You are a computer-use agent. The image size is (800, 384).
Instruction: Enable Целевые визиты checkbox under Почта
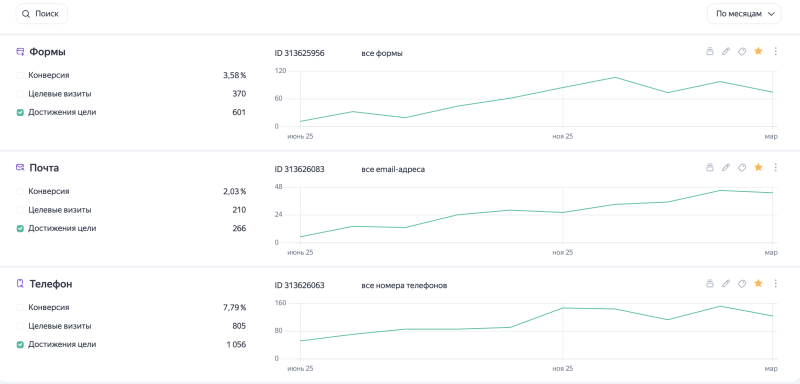click(x=20, y=210)
